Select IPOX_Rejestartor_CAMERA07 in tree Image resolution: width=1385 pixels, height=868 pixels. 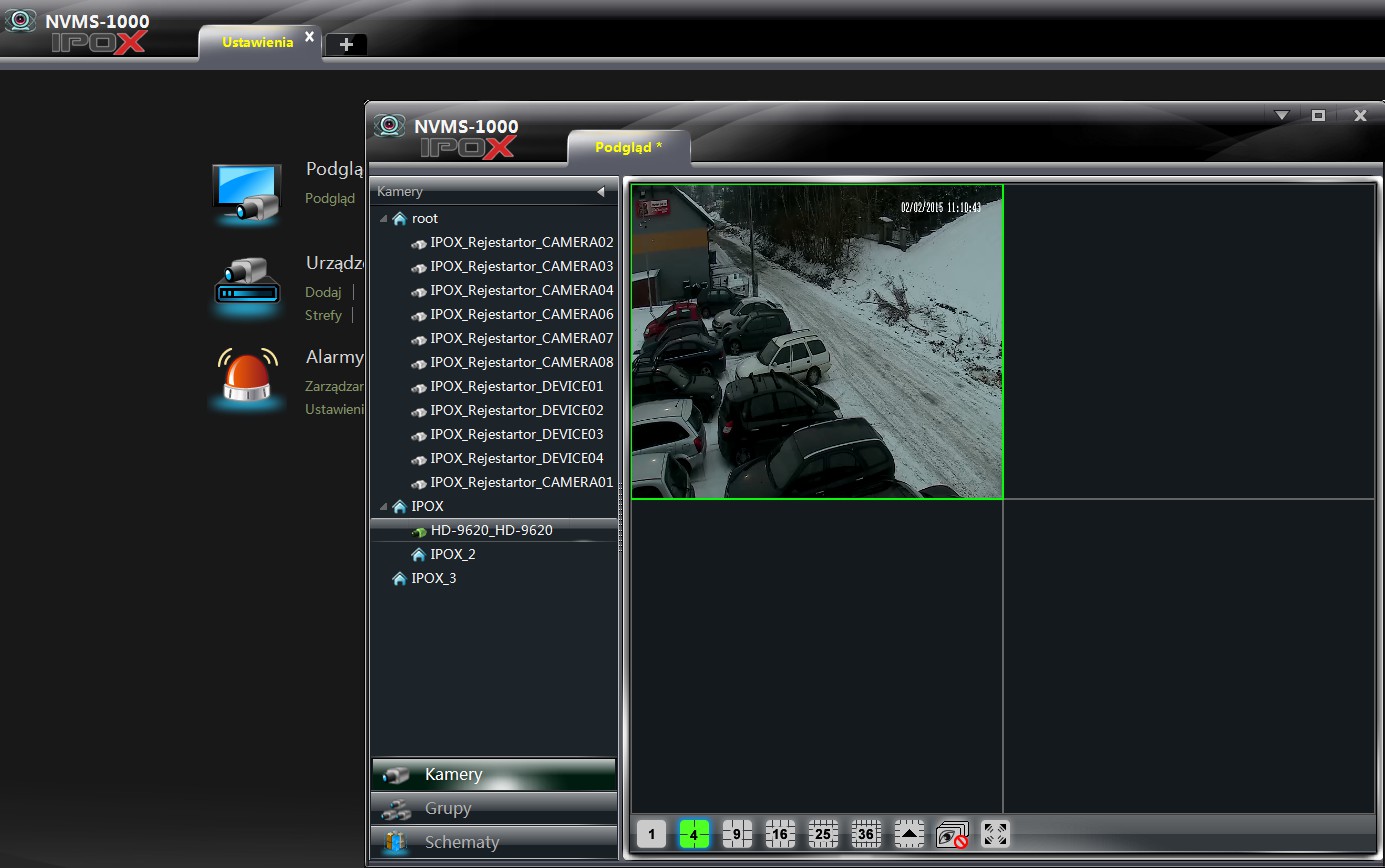coord(521,338)
